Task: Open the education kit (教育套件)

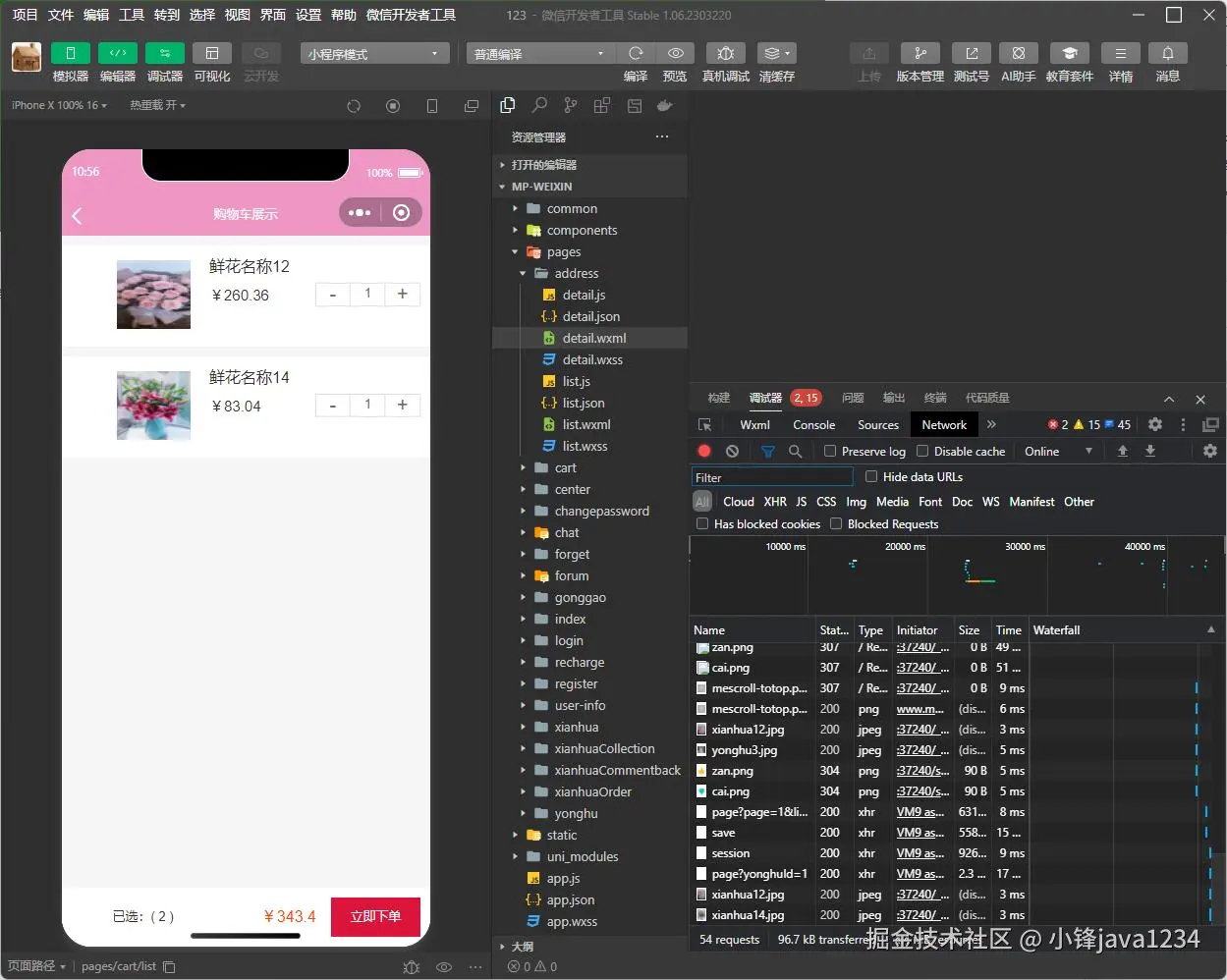Action: click(x=1069, y=53)
